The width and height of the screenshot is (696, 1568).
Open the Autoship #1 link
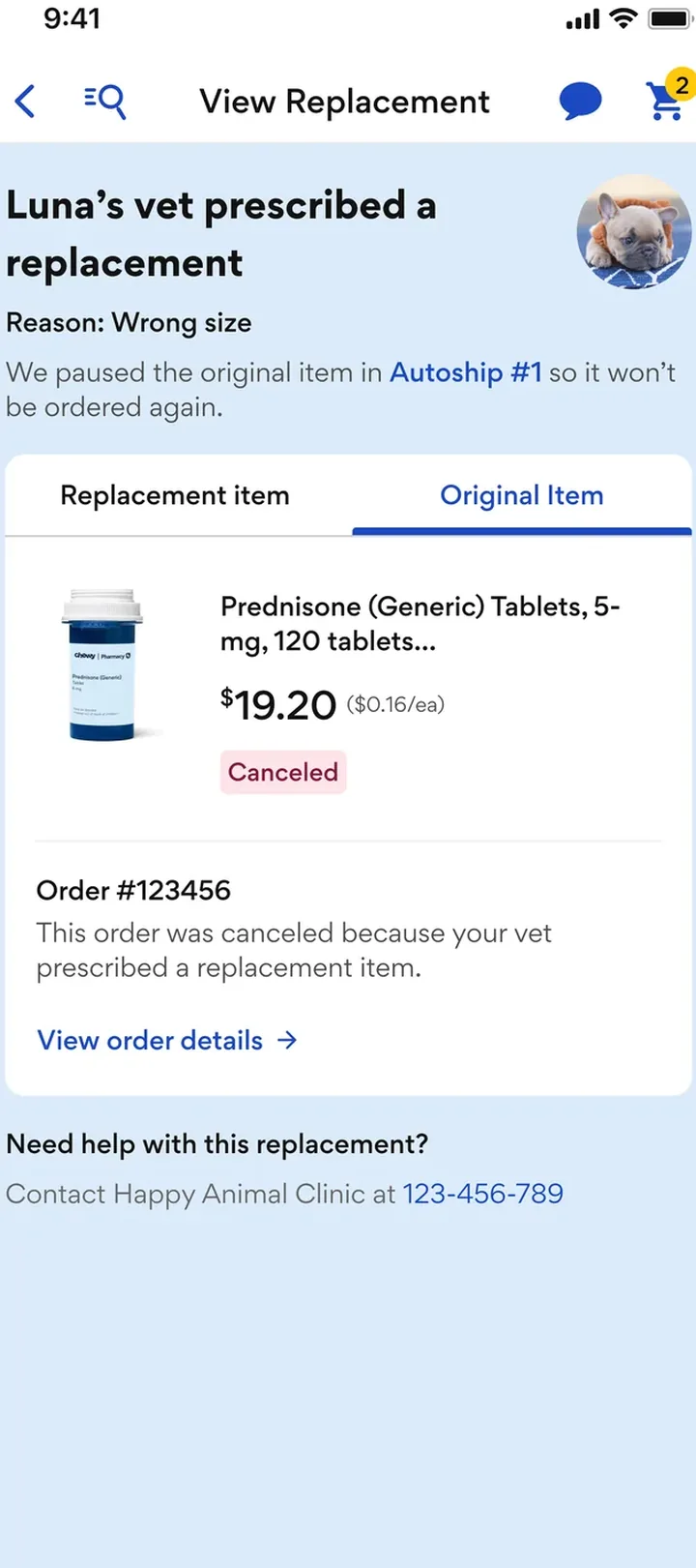pyautogui.click(x=466, y=372)
